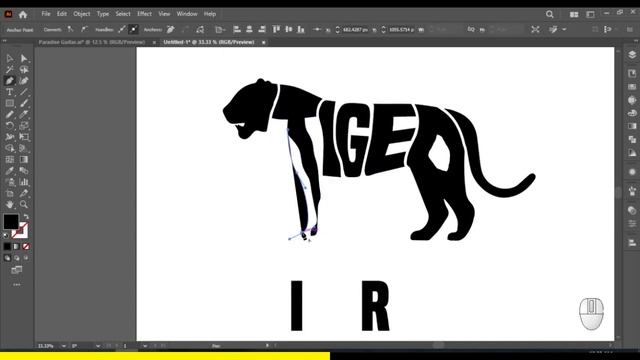Open rotate view angle dropdown

[98, 346]
